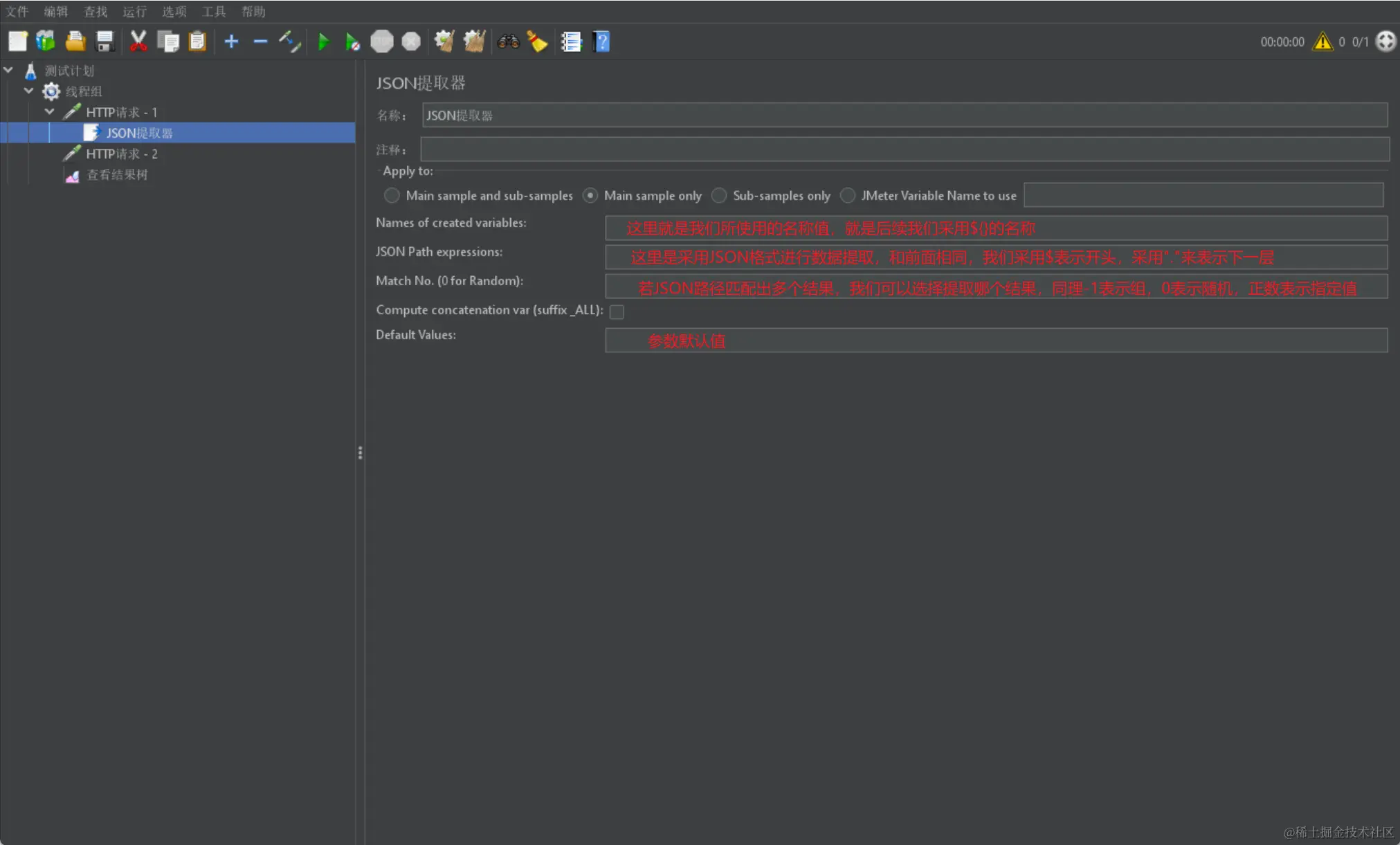Viewport: 1400px width, 845px height.
Task: Click the blue question mark Help icon
Action: (x=601, y=42)
